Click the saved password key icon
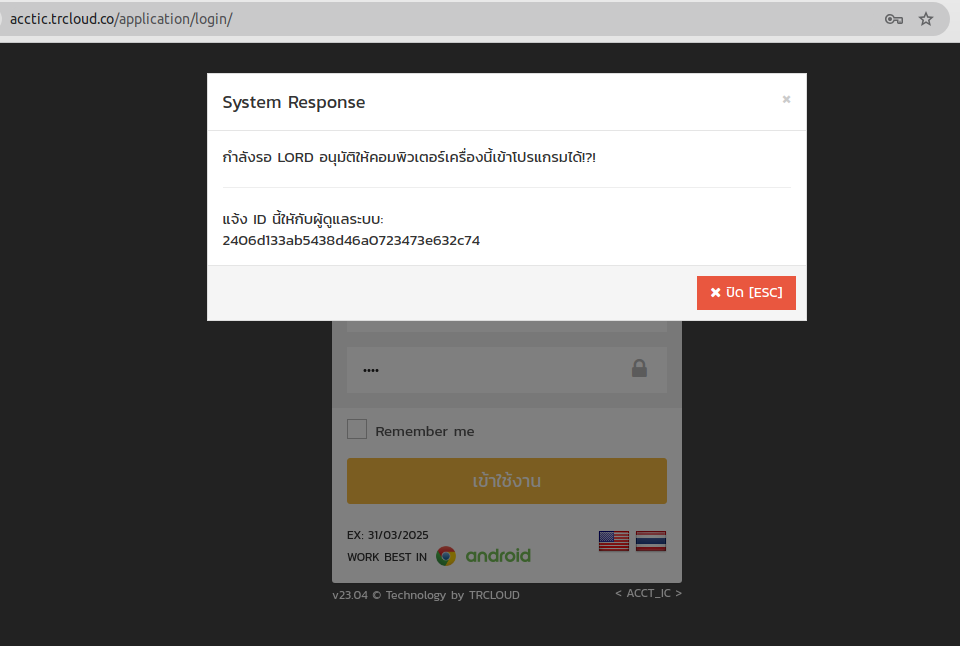 point(894,19)
